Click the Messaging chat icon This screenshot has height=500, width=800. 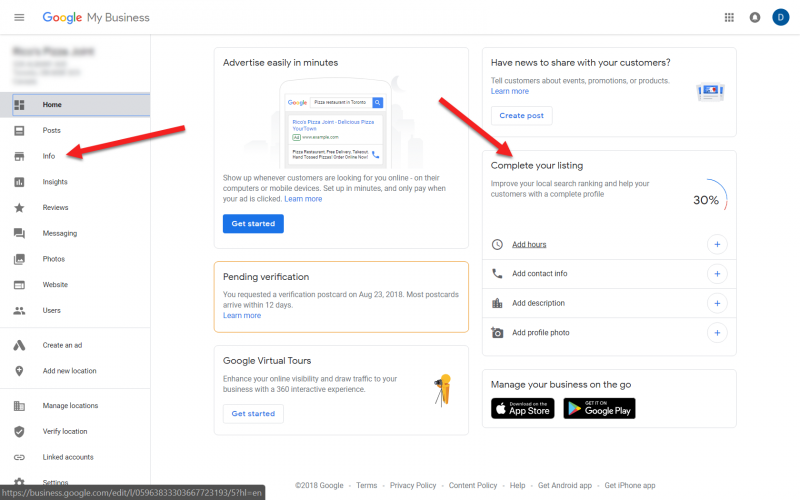coord(19,233)
